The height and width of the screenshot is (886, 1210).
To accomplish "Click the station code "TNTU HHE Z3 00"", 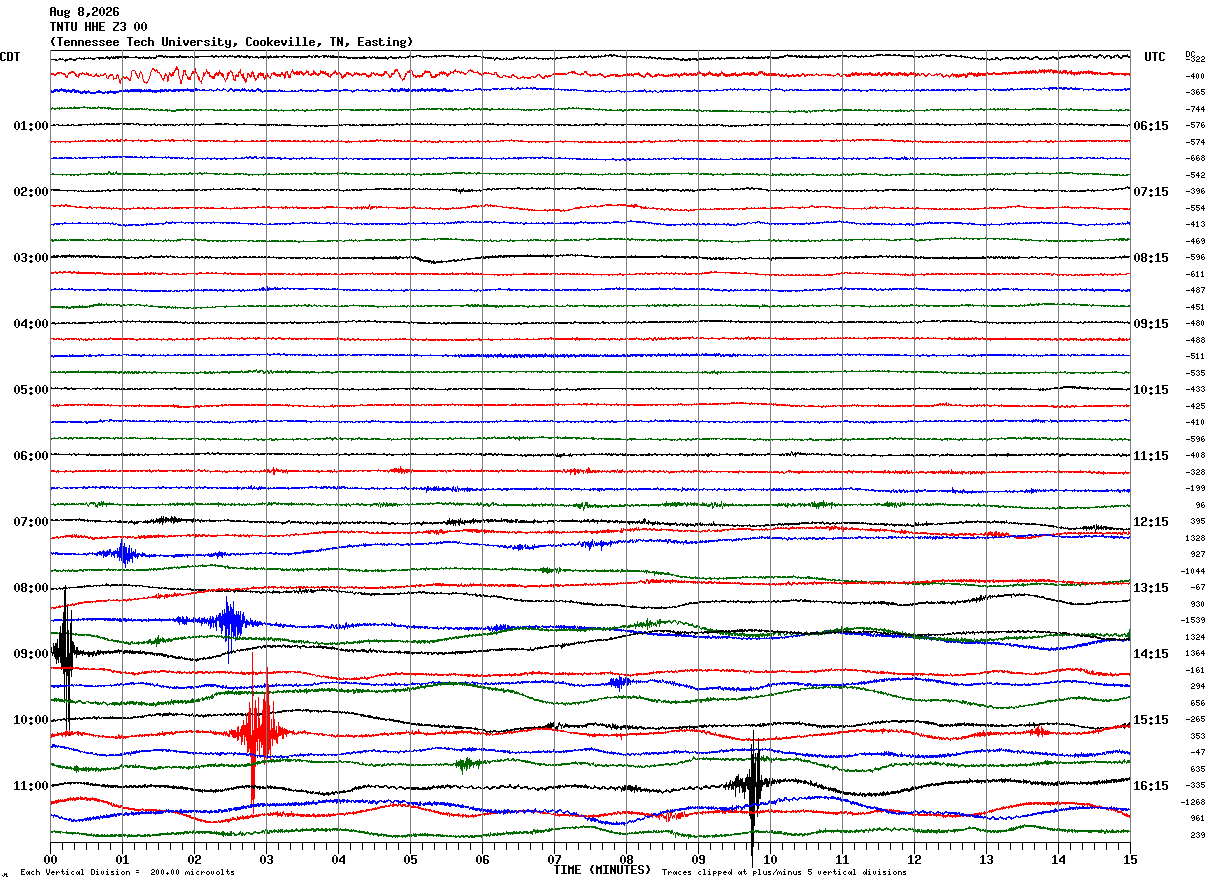I will pyautogui.click(x=98, y=27).
